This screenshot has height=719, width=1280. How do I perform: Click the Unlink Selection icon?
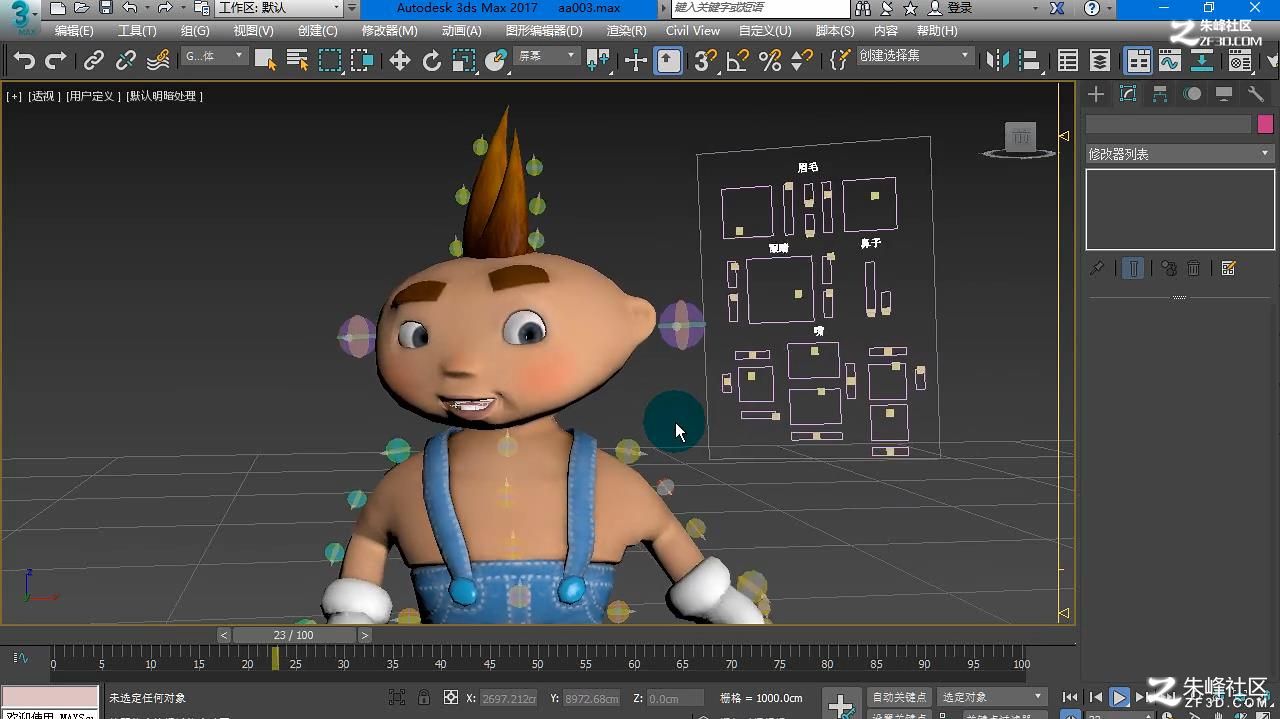tap(125, 61)
